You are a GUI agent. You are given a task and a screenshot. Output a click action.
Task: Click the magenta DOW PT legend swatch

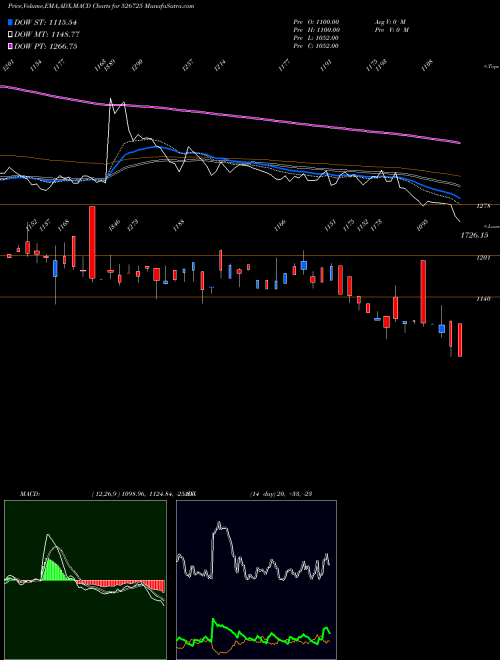[11, 46]
